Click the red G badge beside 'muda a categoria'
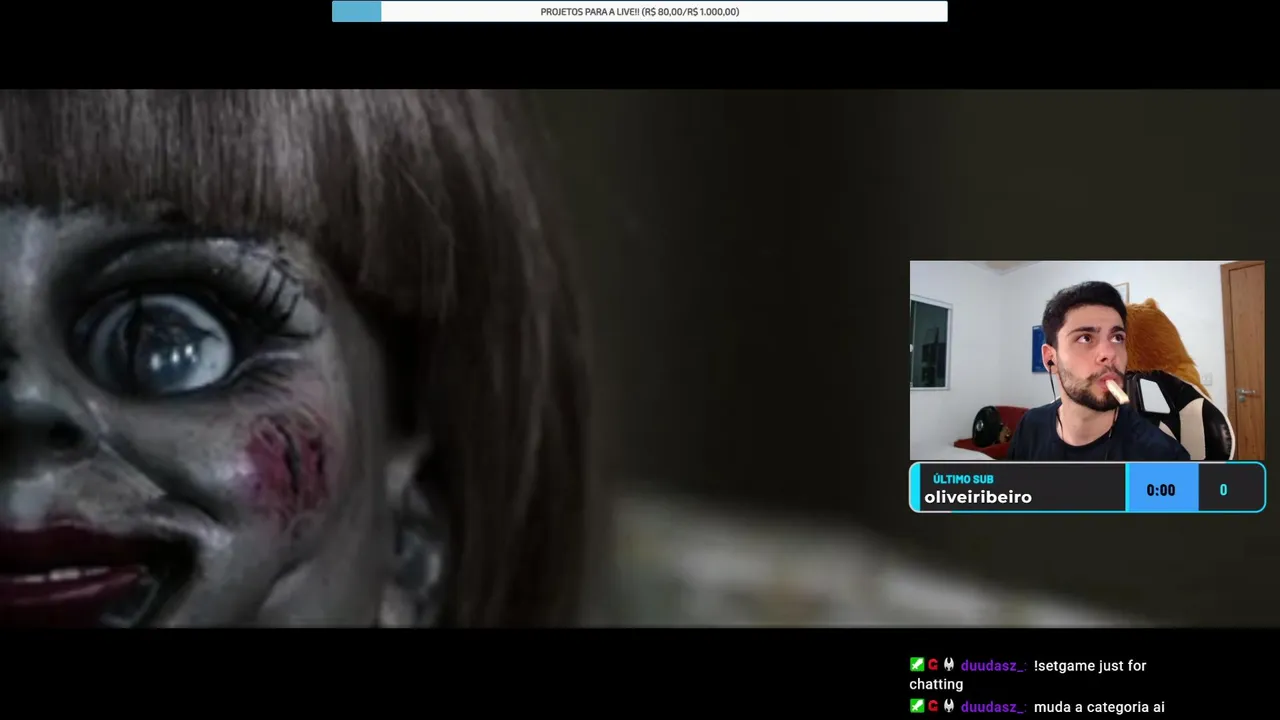Viewport: 1280px width, 720px height. (x=933, y=706)
